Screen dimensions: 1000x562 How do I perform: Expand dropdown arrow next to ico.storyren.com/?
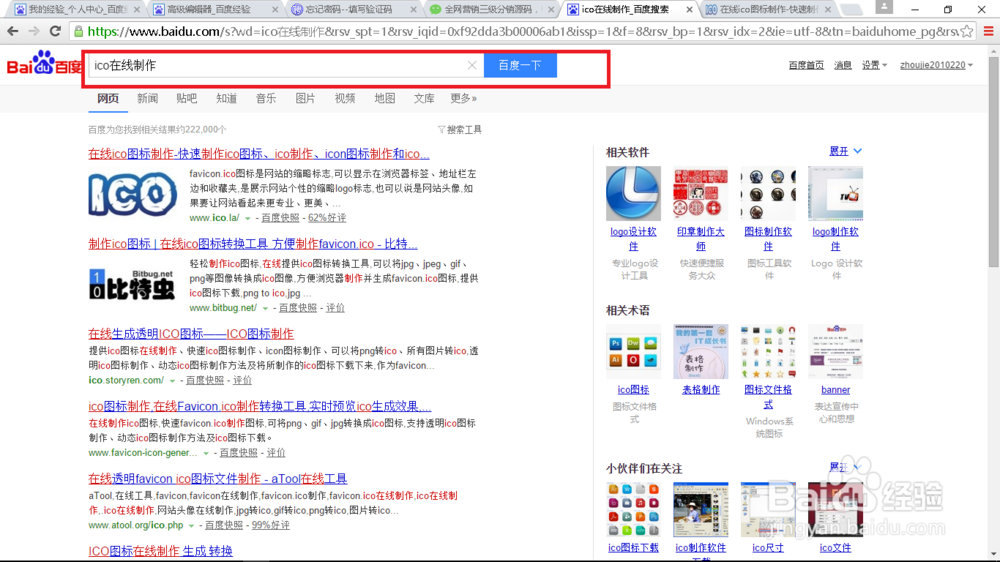[172, 381]
